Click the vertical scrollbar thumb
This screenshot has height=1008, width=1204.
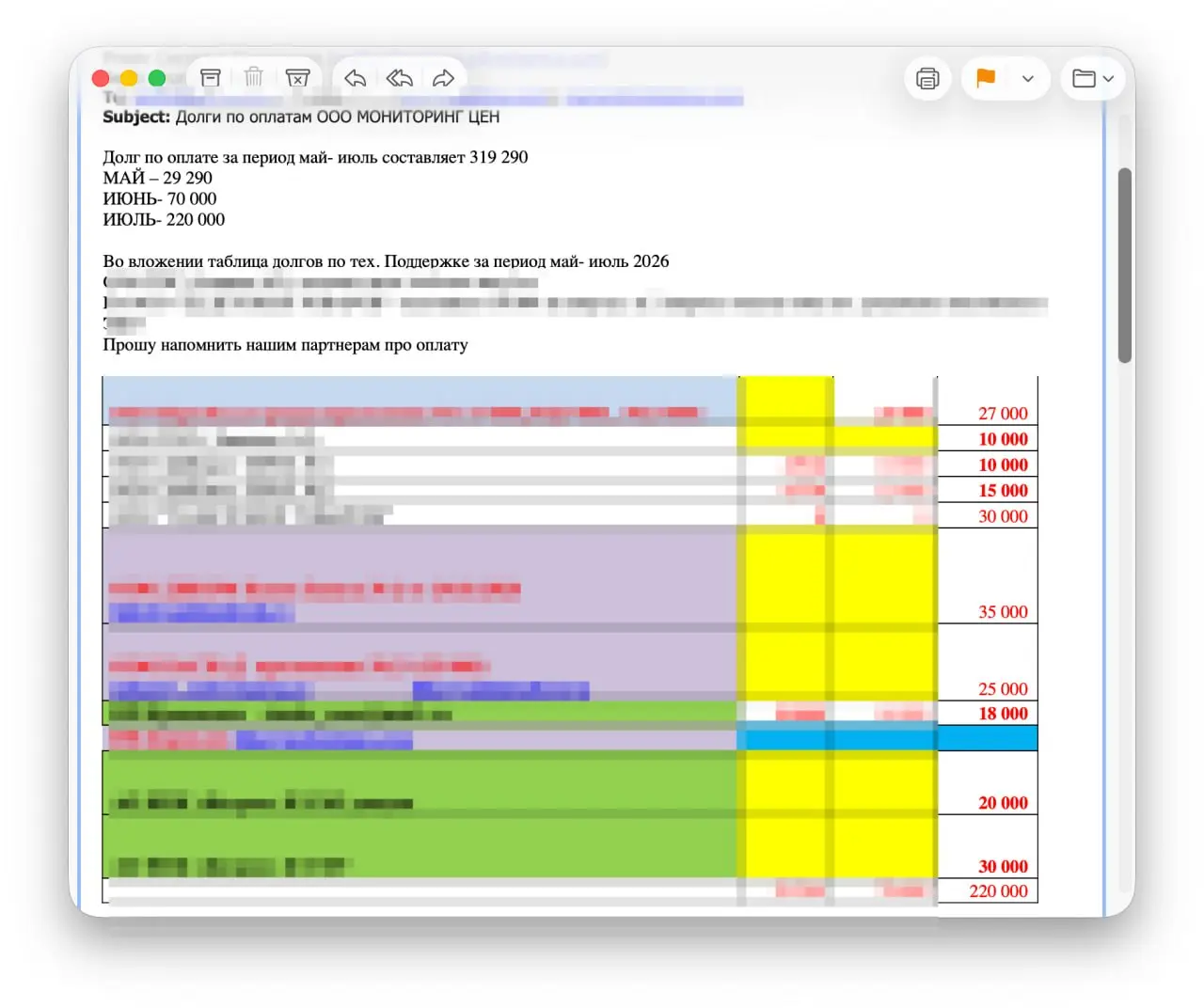pos(1124,265)
